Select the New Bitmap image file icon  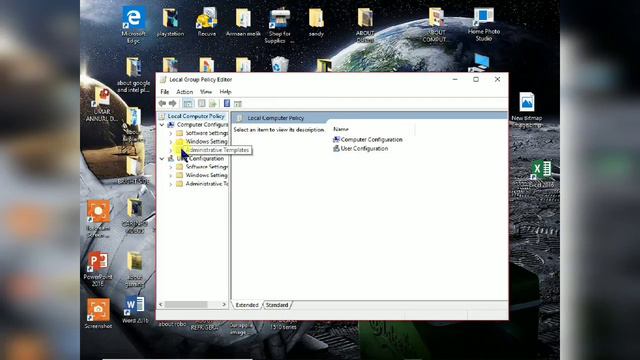coord(527,110)
